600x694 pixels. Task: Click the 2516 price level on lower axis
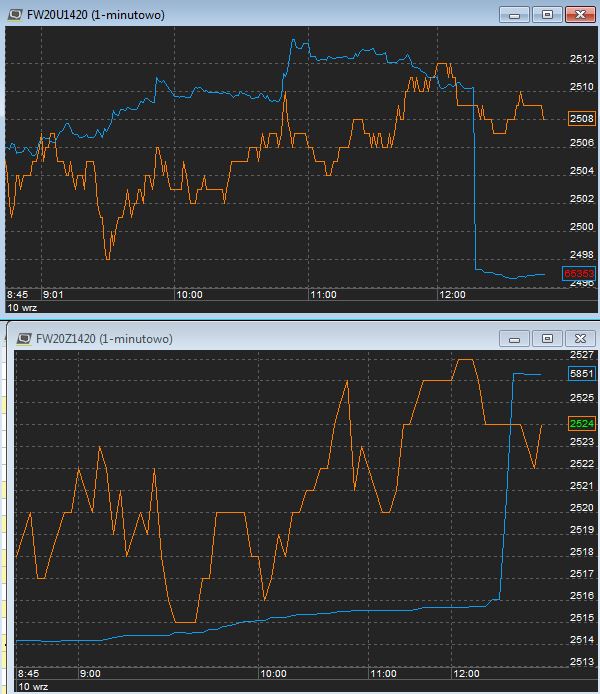(x=582, y=596)
